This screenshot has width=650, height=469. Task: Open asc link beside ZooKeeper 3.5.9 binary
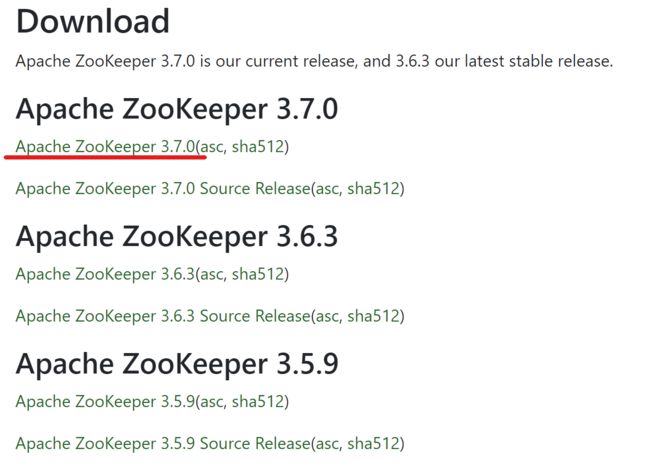click(211, 401)
